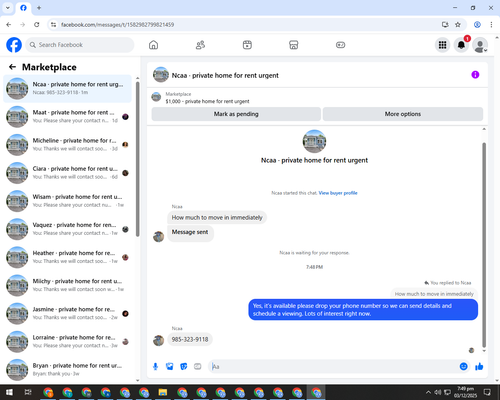Click the chat header listing name

[225, 76]
